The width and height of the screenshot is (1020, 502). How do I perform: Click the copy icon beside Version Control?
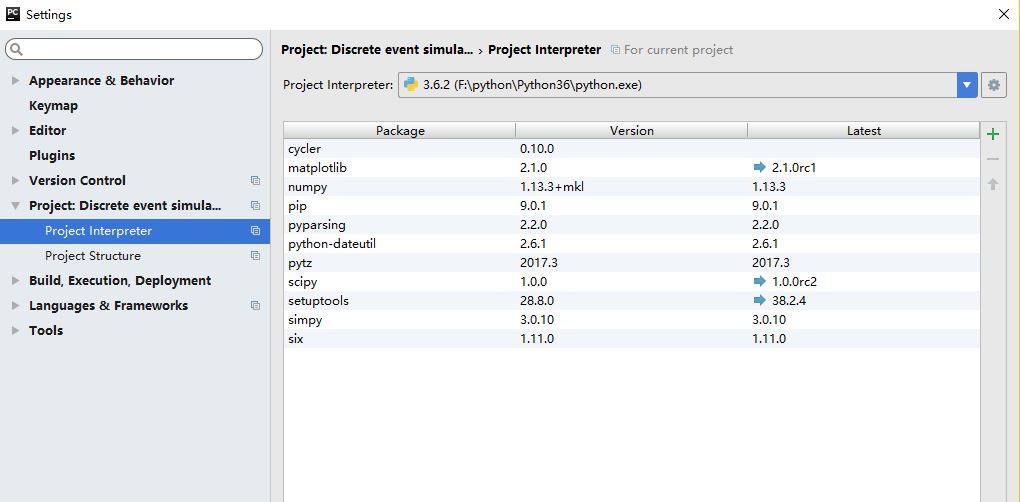(256, 181)
